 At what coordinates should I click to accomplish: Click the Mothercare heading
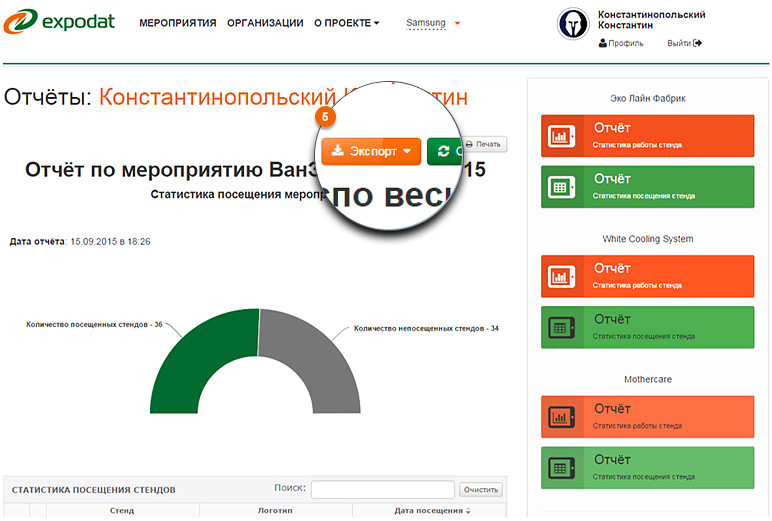(x=647, y=379)
